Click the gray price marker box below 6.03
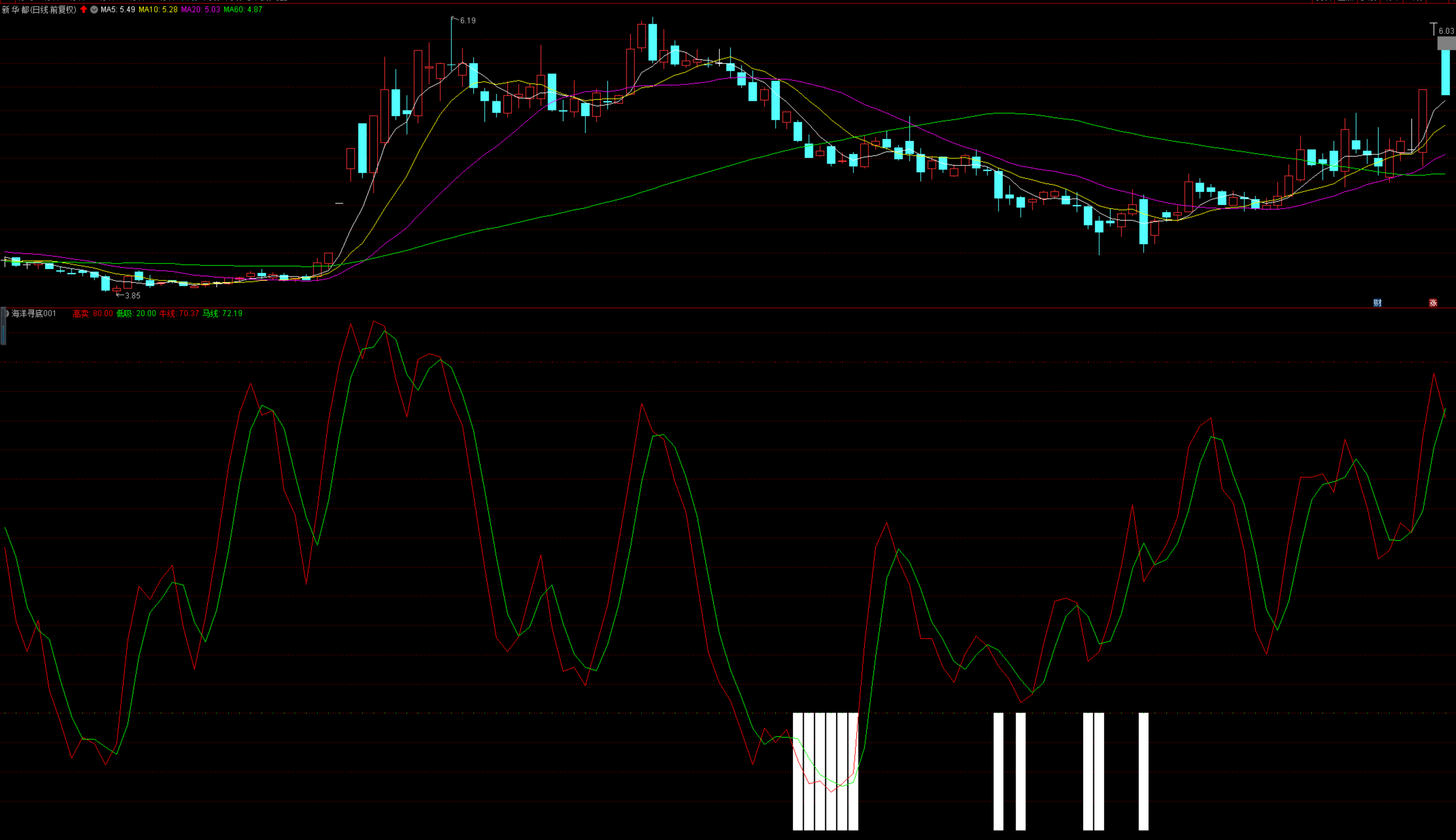Image resolution: width=1456 pixels, height=840 pixels. pos(1446,43)
